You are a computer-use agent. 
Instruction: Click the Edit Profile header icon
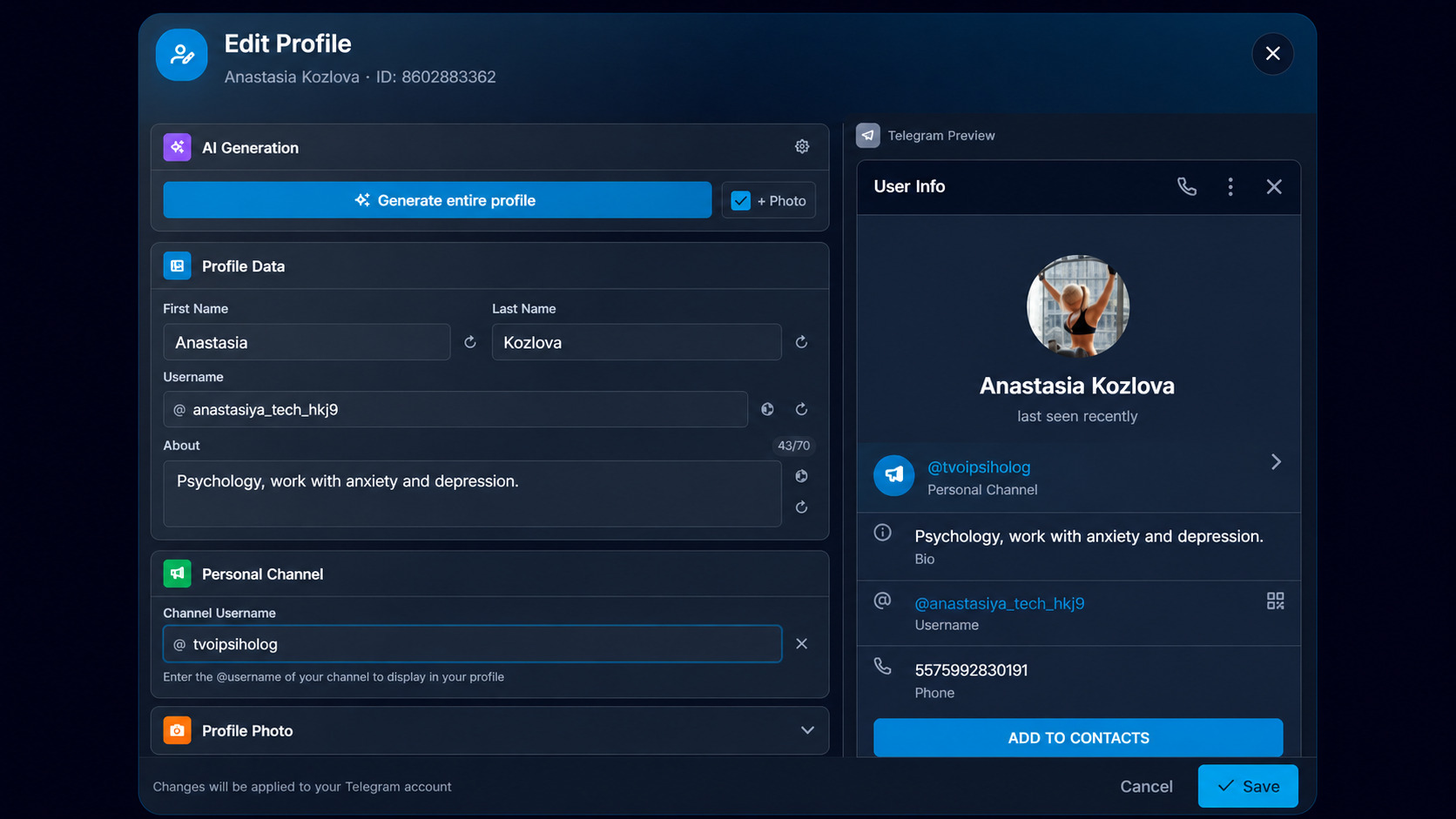tap(182, 55)
